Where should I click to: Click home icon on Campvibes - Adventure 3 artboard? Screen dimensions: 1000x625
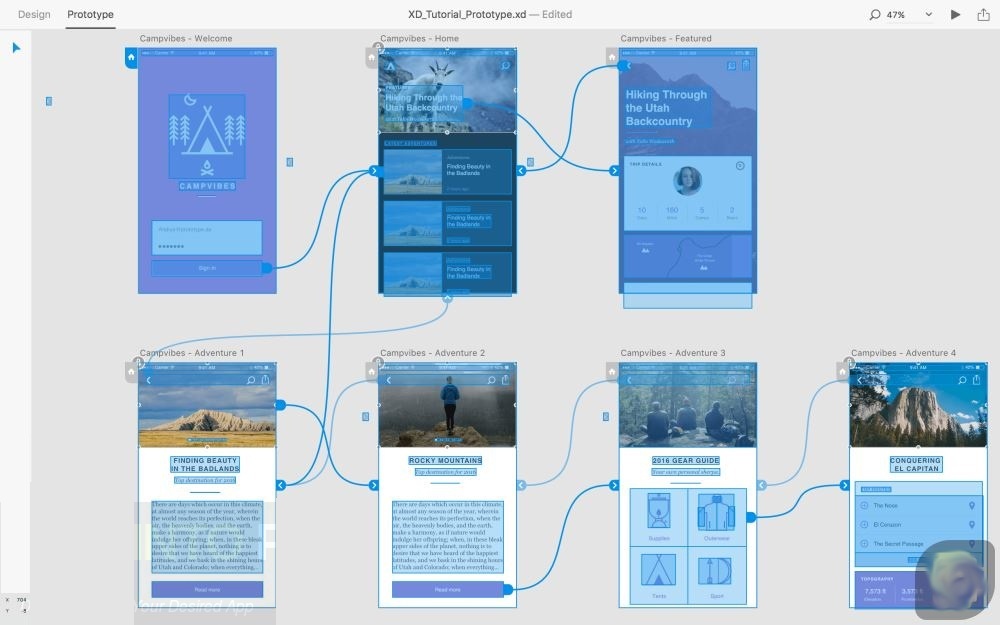point(612,372)
